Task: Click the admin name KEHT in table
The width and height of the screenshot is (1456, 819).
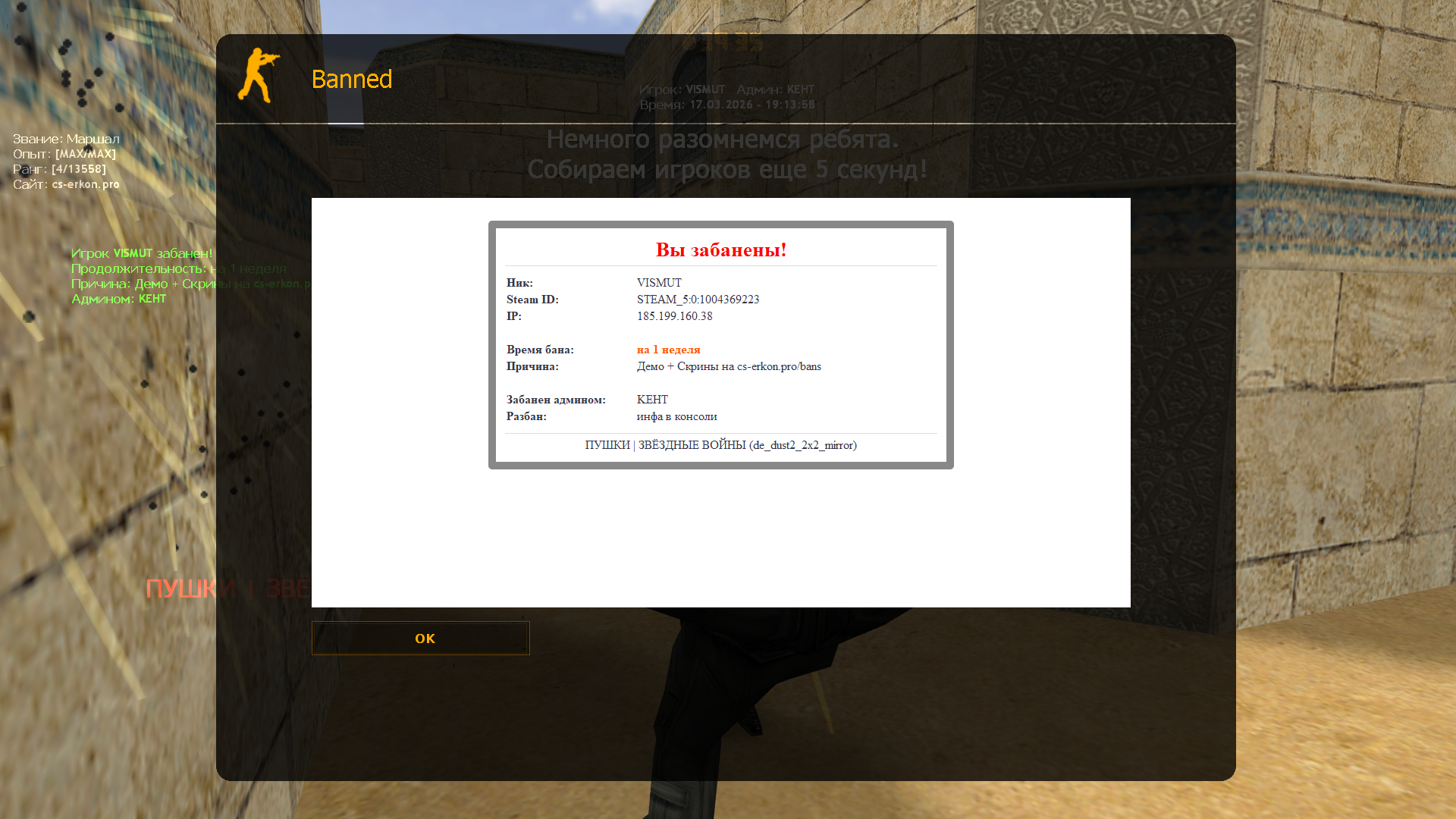Action: tap(652, 400)
